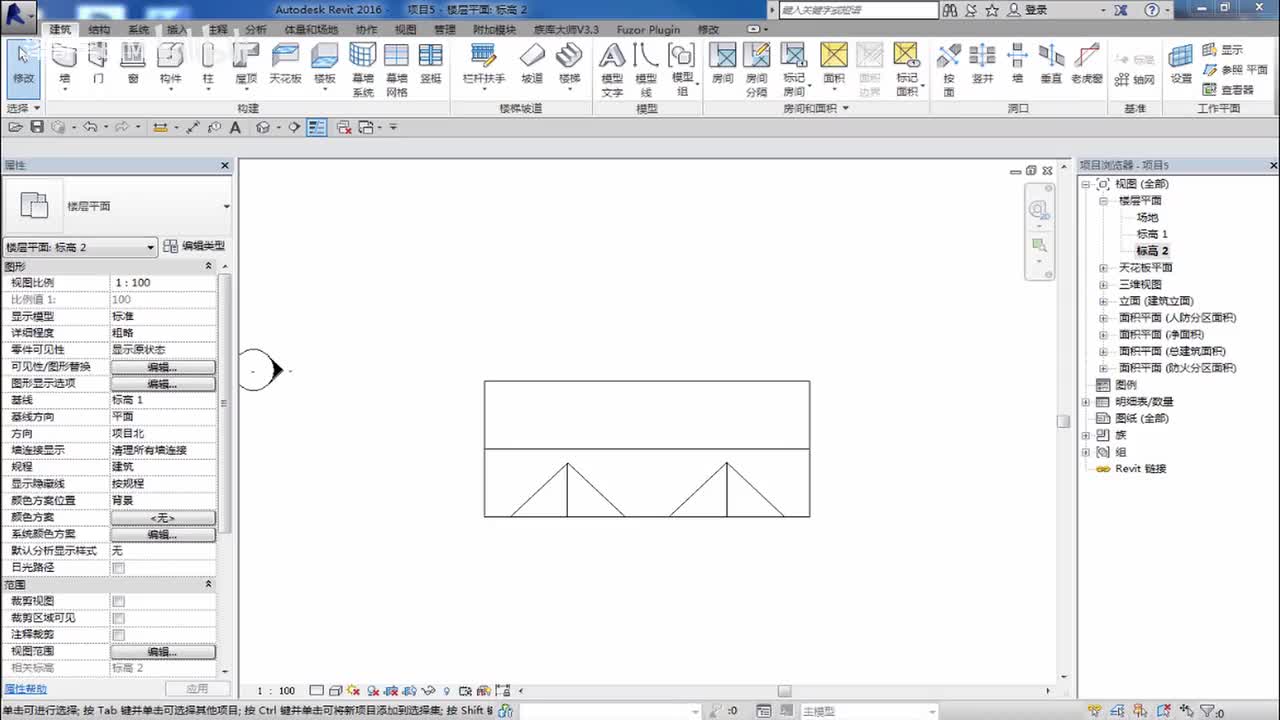Expand the 选择 panel dropdown
This screenshot has width=1280, height=720.
[23, 108]
